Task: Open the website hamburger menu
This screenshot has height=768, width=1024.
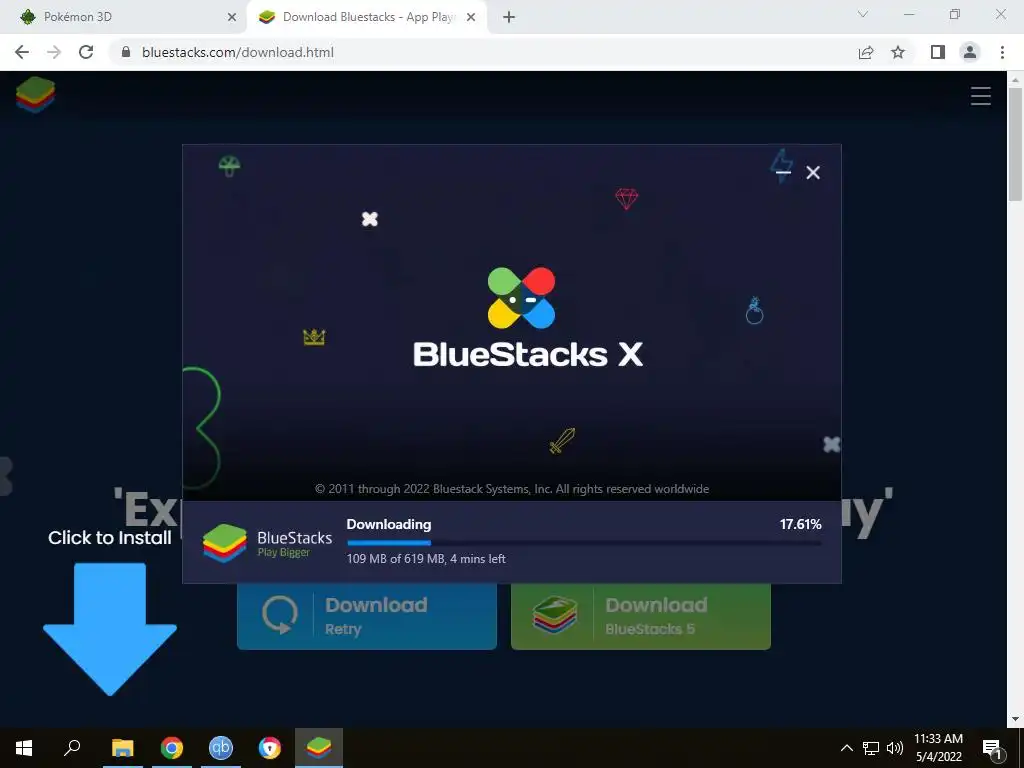Action: tap(980, 96)
